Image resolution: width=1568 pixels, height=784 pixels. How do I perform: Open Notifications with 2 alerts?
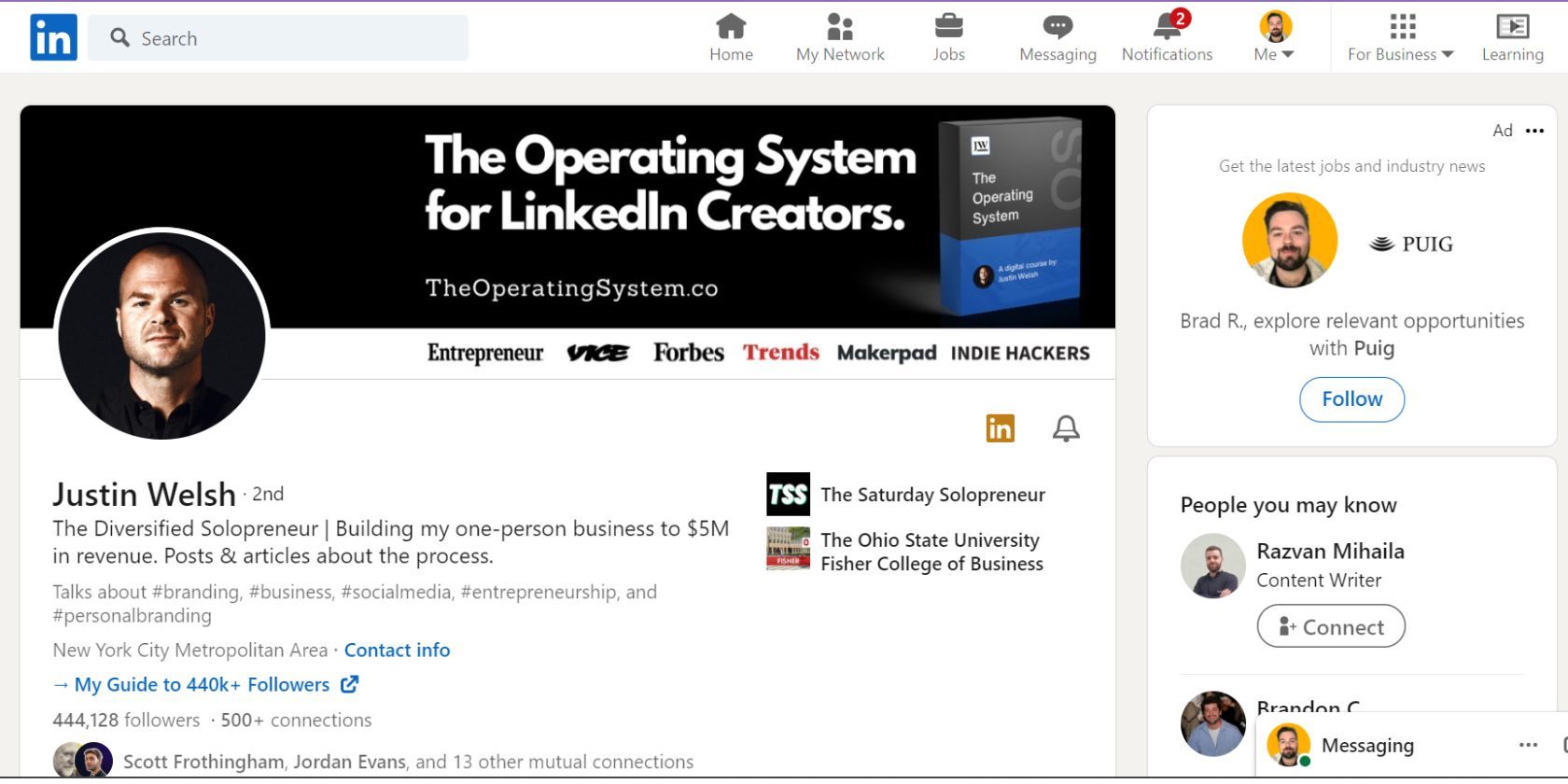(x=1167, y=37)
